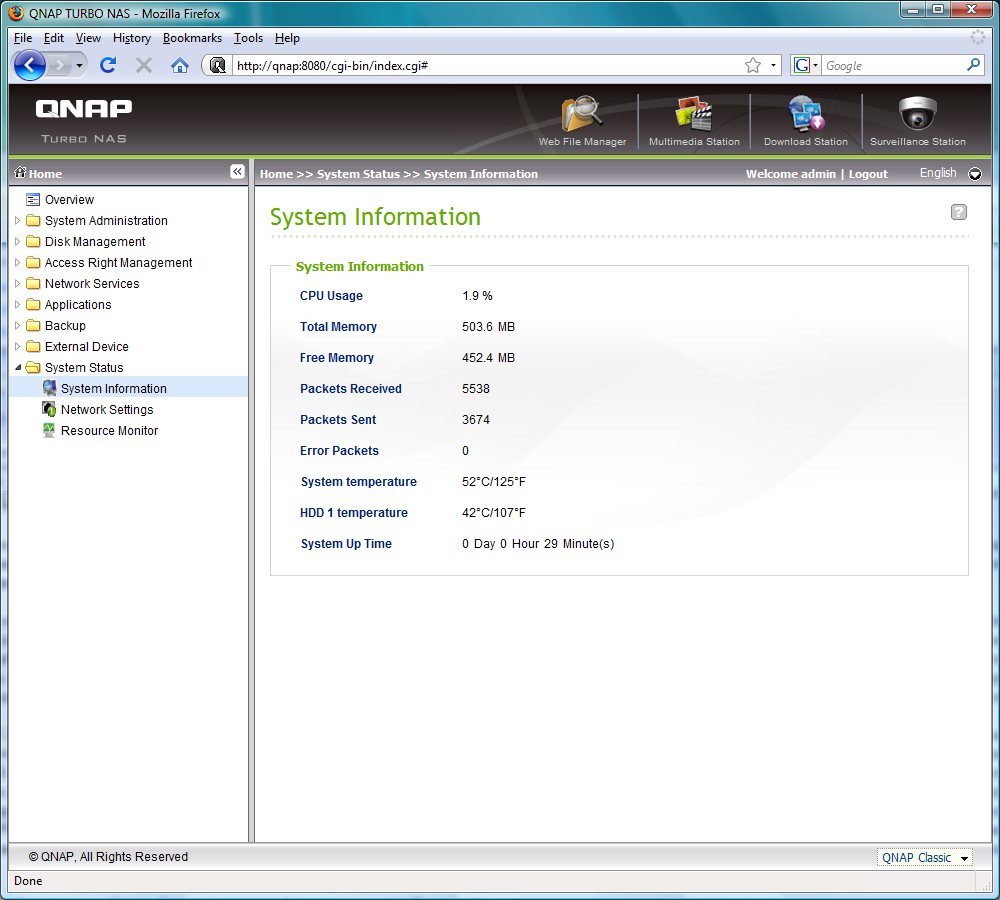Click the Packets Received value 5538
Image resolution: width=1000 pixels, height=900 pixels.
click(476, 388)
